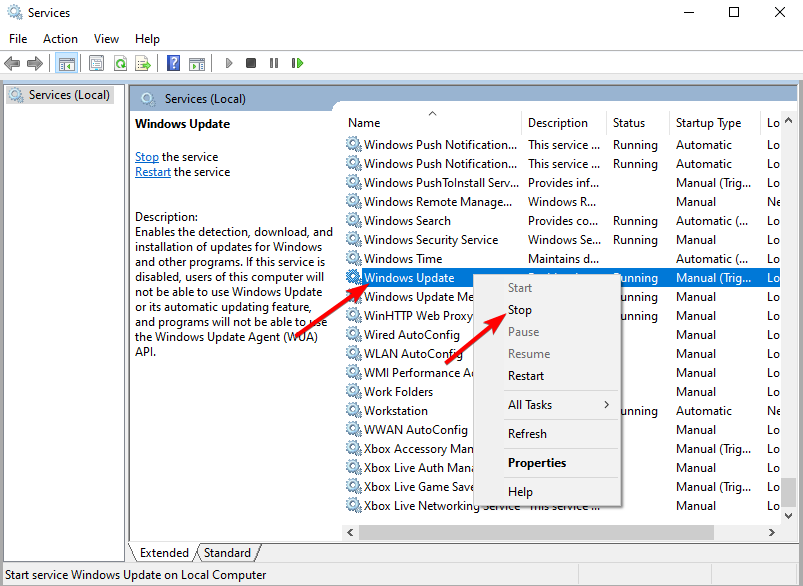Click gear icon of Xbox Live Networking Service
This screenshot has height=586, width=803.
coord(353,505)
